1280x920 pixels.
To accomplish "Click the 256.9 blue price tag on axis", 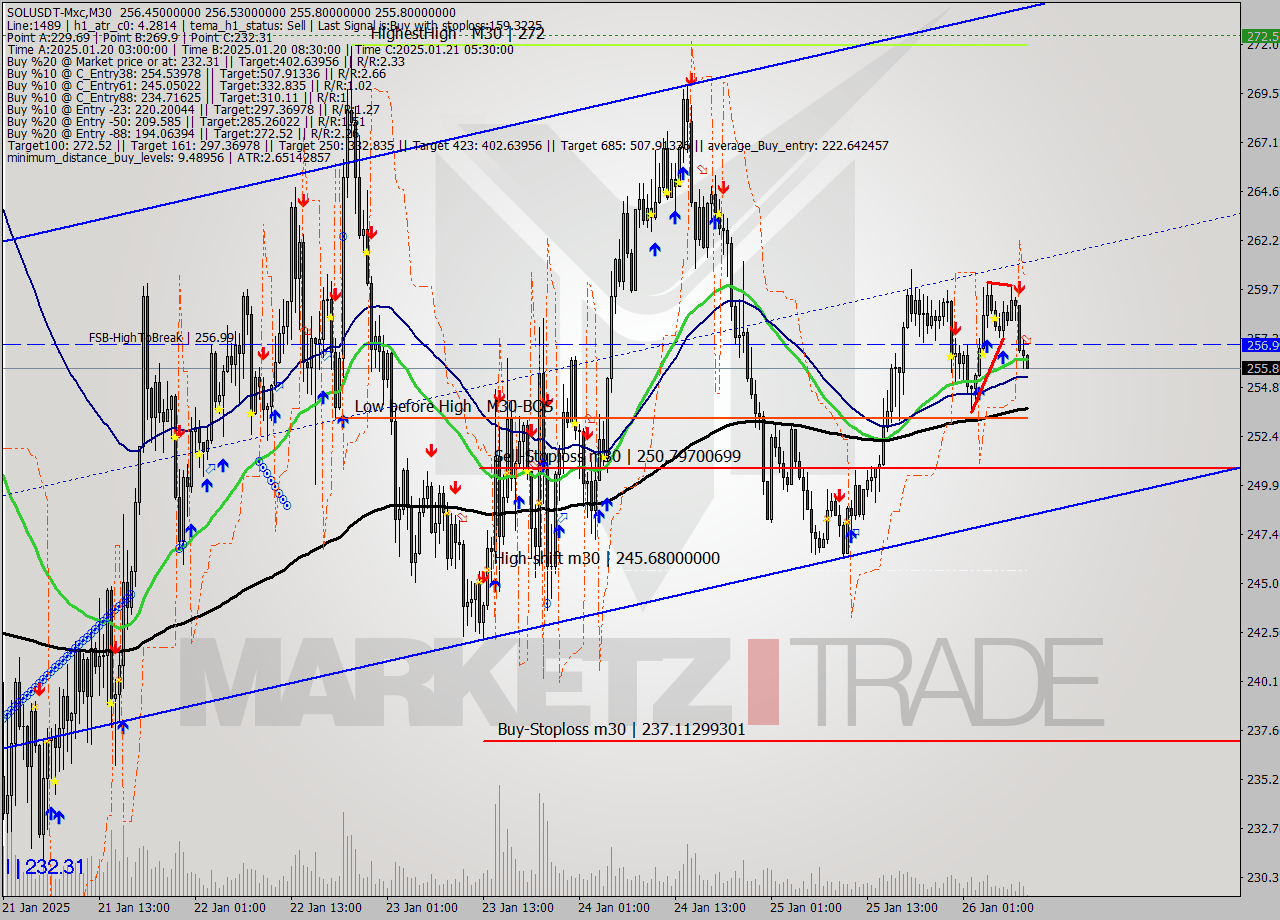I will 1261,344.
